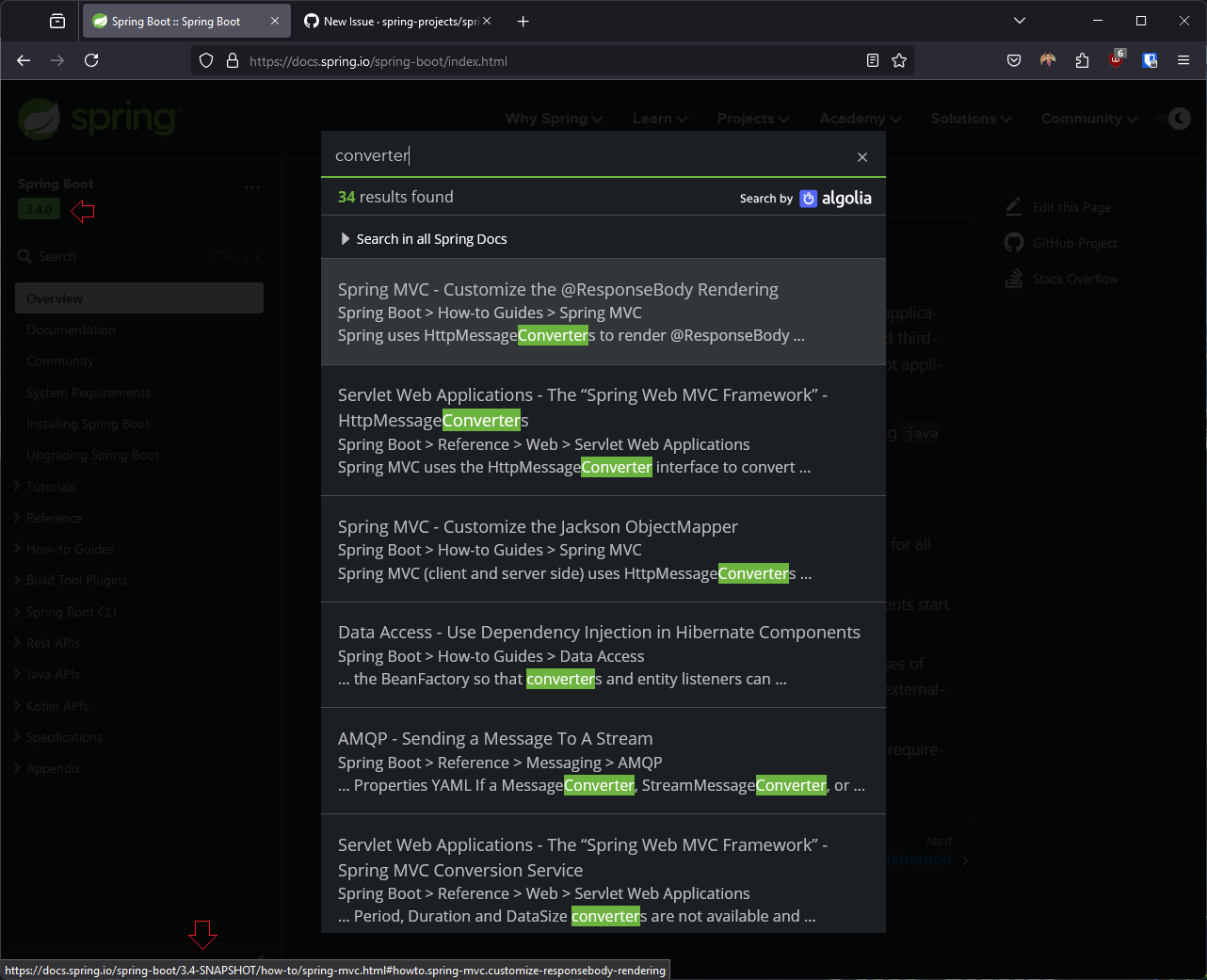Open Customize the Jackson ObjectMapper result
Image resolution: width=1207 pixels, height=980 pixels.
click(x=538, y=527)
